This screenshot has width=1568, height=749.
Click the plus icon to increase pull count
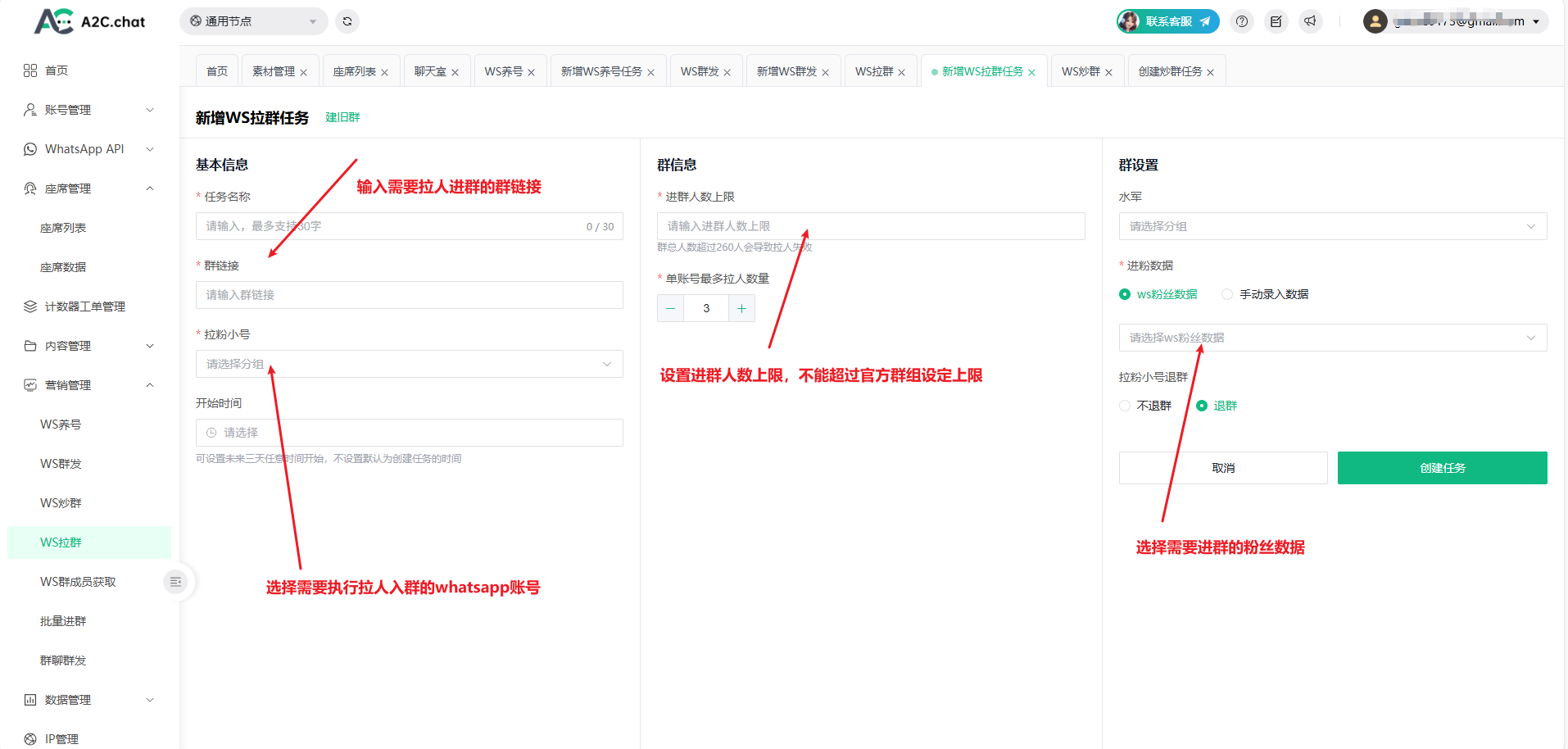tap(741, 308)
